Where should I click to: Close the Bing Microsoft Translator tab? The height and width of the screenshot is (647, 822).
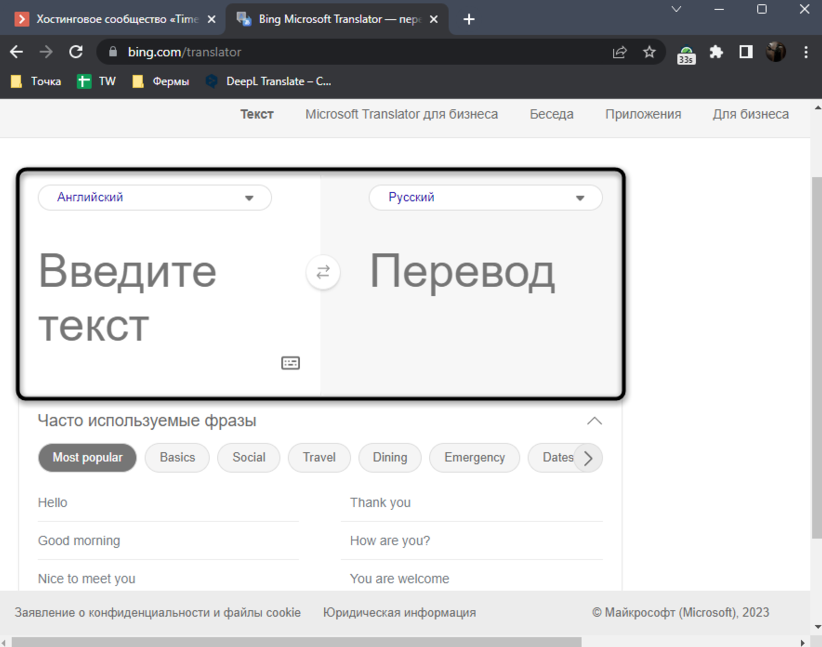434,19
